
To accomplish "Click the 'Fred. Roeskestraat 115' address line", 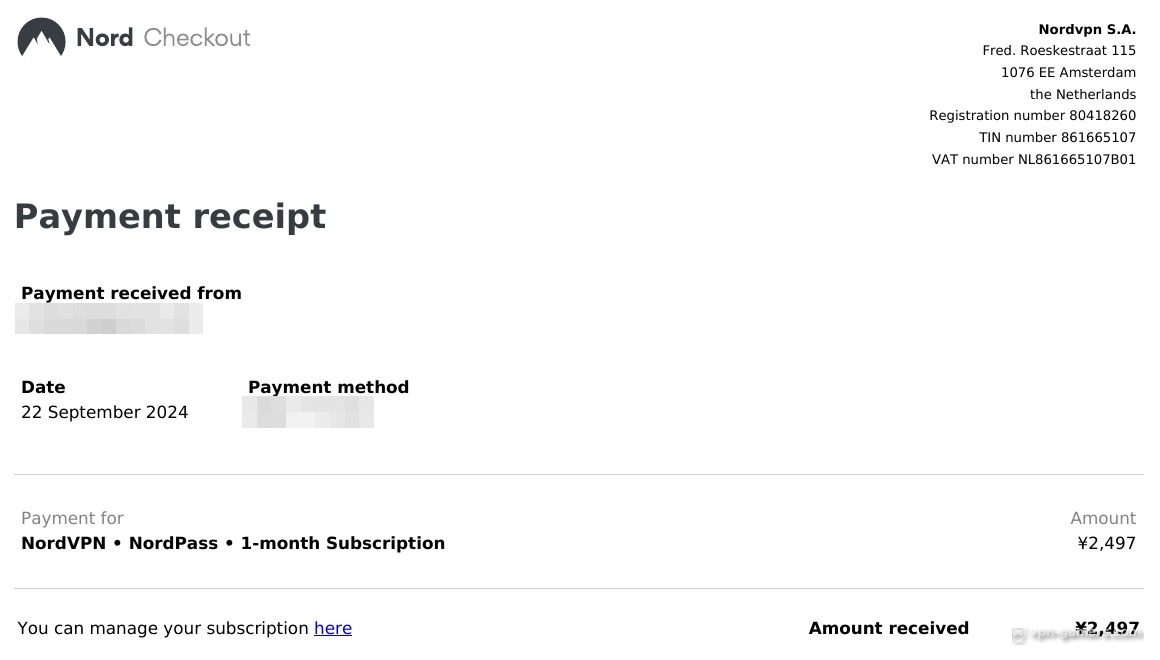I will [x=1059, y=50].
